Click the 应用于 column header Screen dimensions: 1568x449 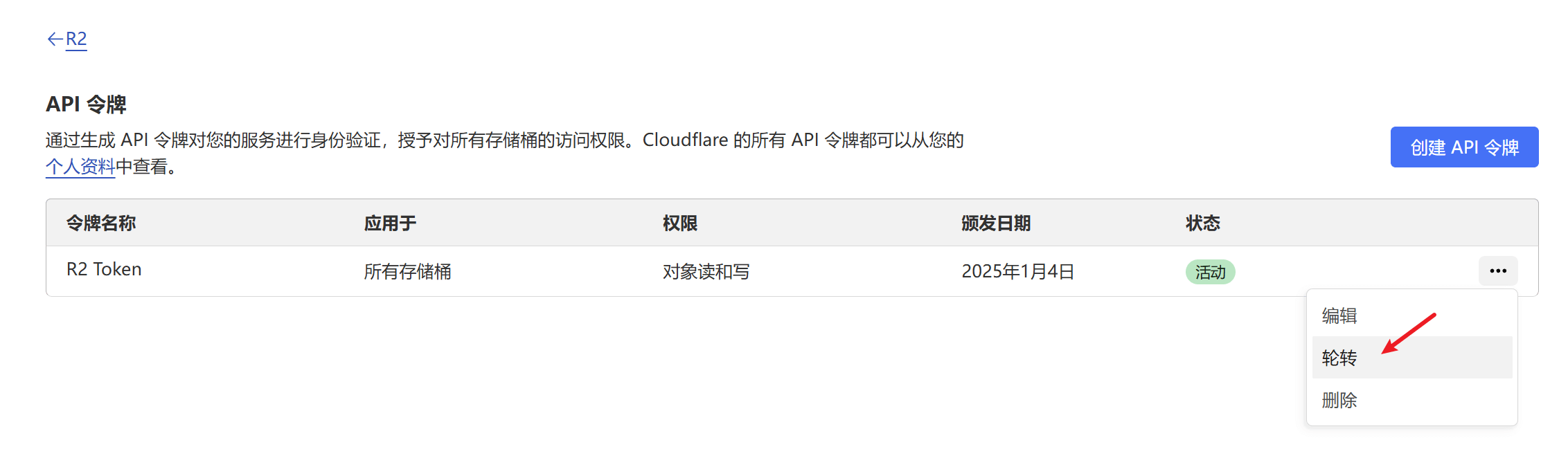coord(390,223)
